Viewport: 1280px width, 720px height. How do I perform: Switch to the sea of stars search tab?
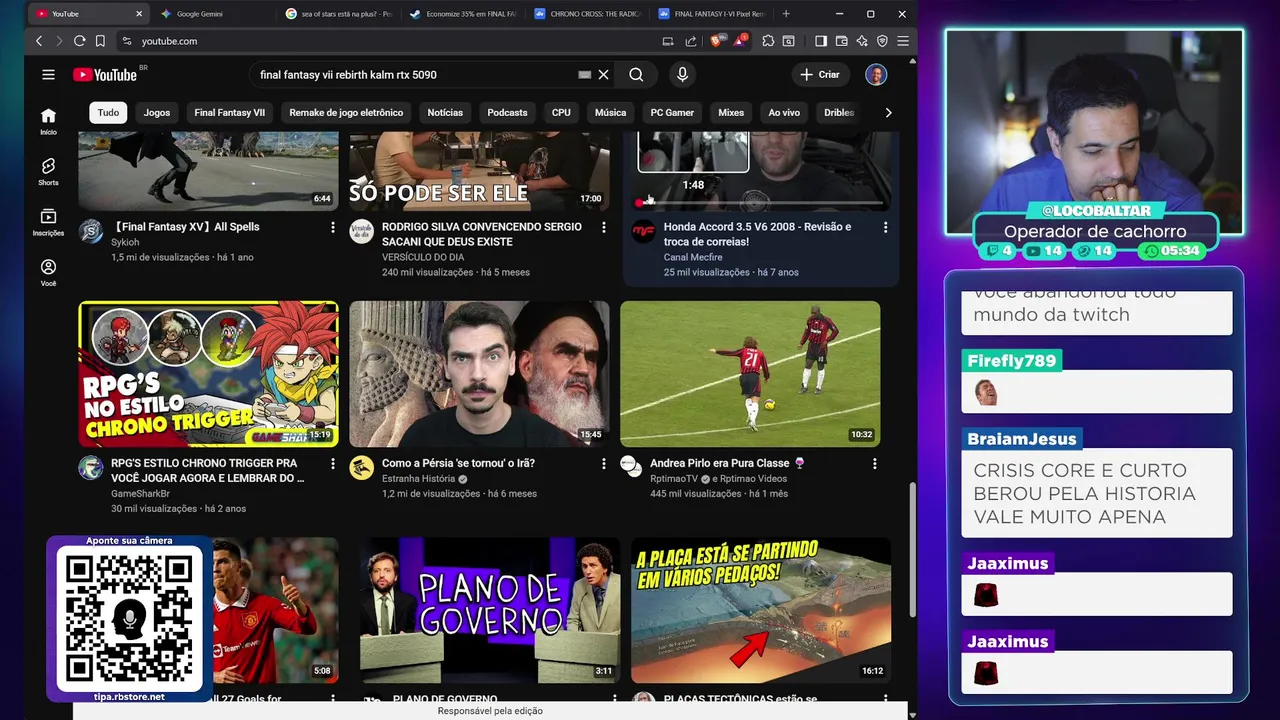point(336,14)
